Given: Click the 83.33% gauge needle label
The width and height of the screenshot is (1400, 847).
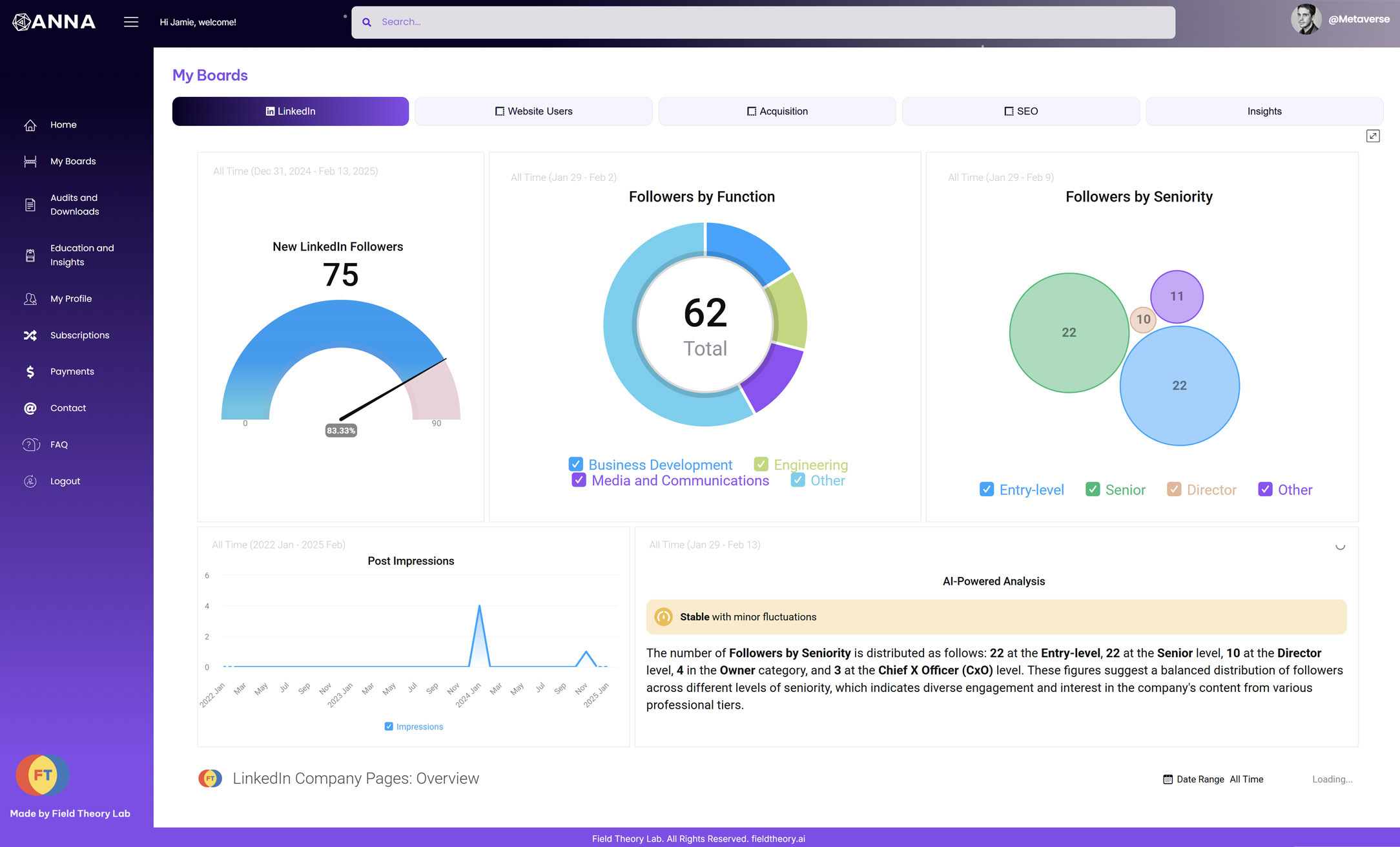Looking at the screenshot, I should tap(341, 430).
